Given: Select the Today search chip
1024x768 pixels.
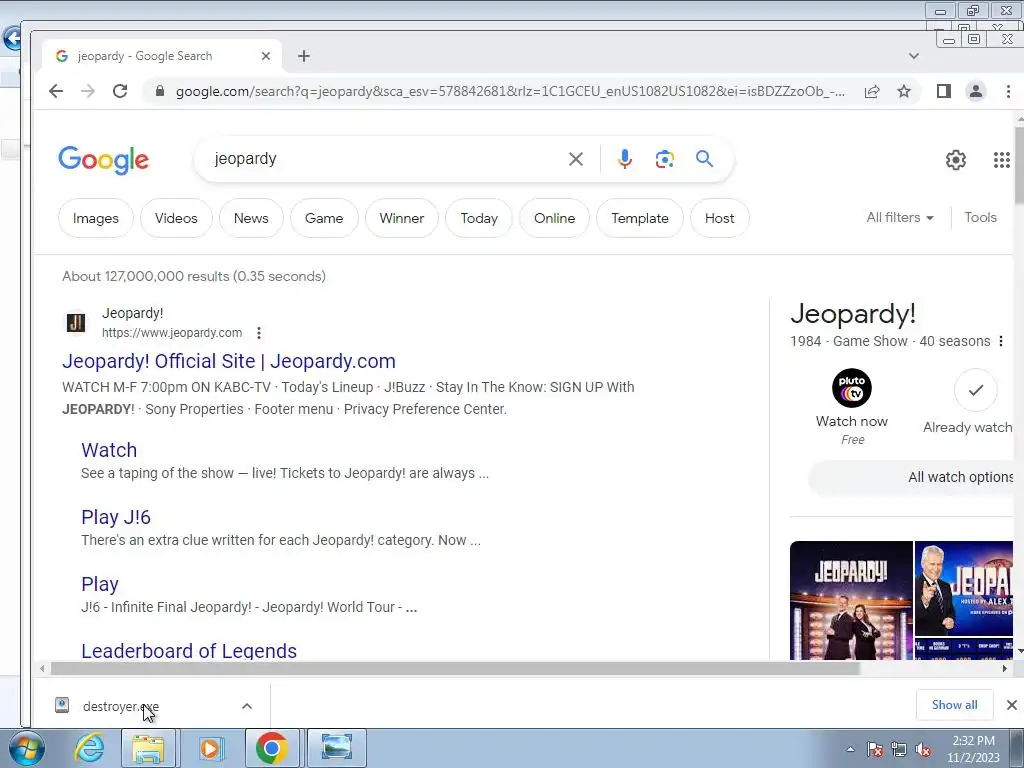Looking at the screenshot, I should pos(479,218).
